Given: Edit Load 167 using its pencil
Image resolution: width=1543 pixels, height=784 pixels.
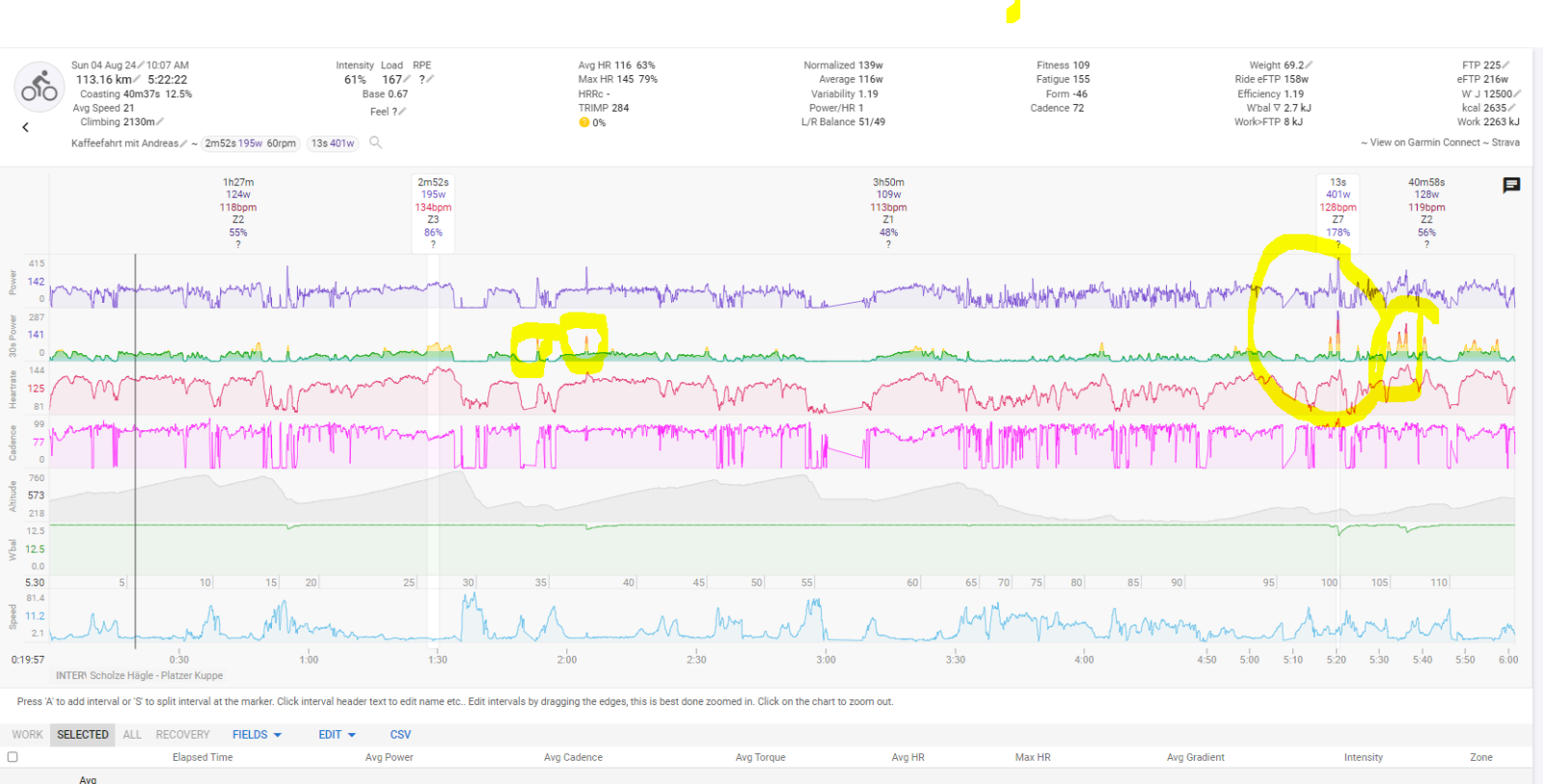Looking at the screenshot, I should pos(408,79).
